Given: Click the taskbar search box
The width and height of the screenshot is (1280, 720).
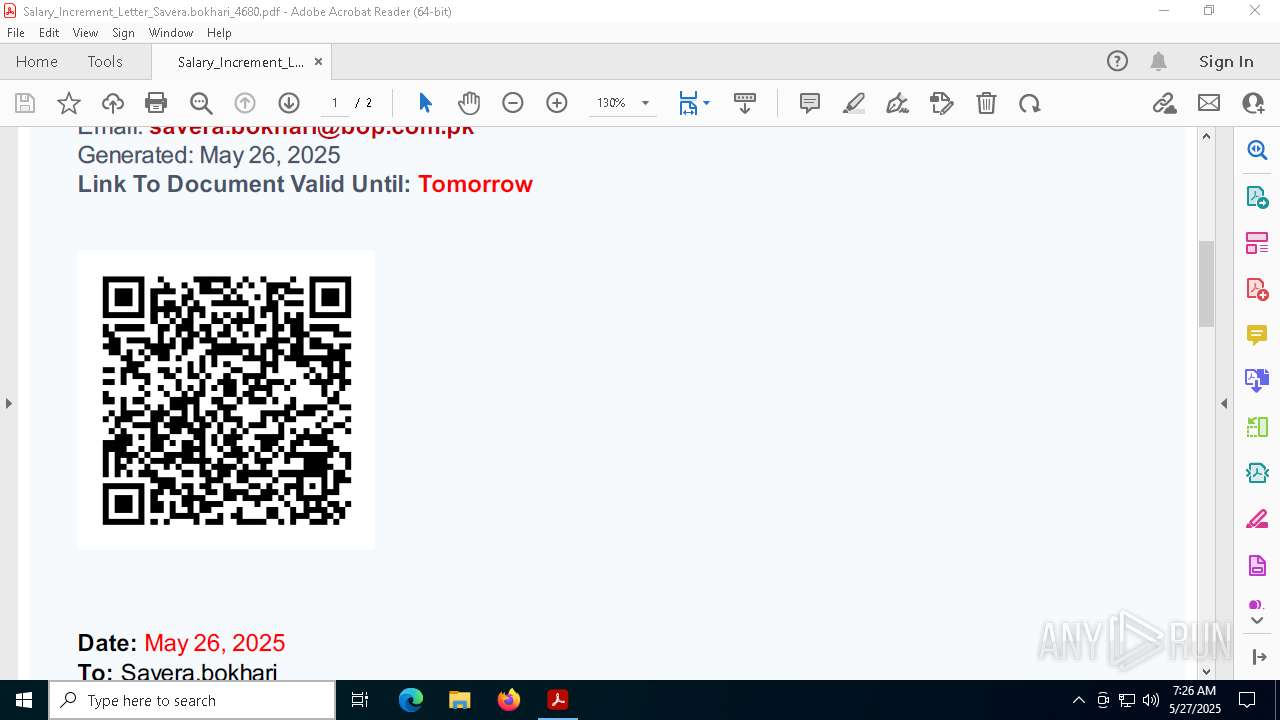Looking at the screenshot, I should [x=192, y=700].
